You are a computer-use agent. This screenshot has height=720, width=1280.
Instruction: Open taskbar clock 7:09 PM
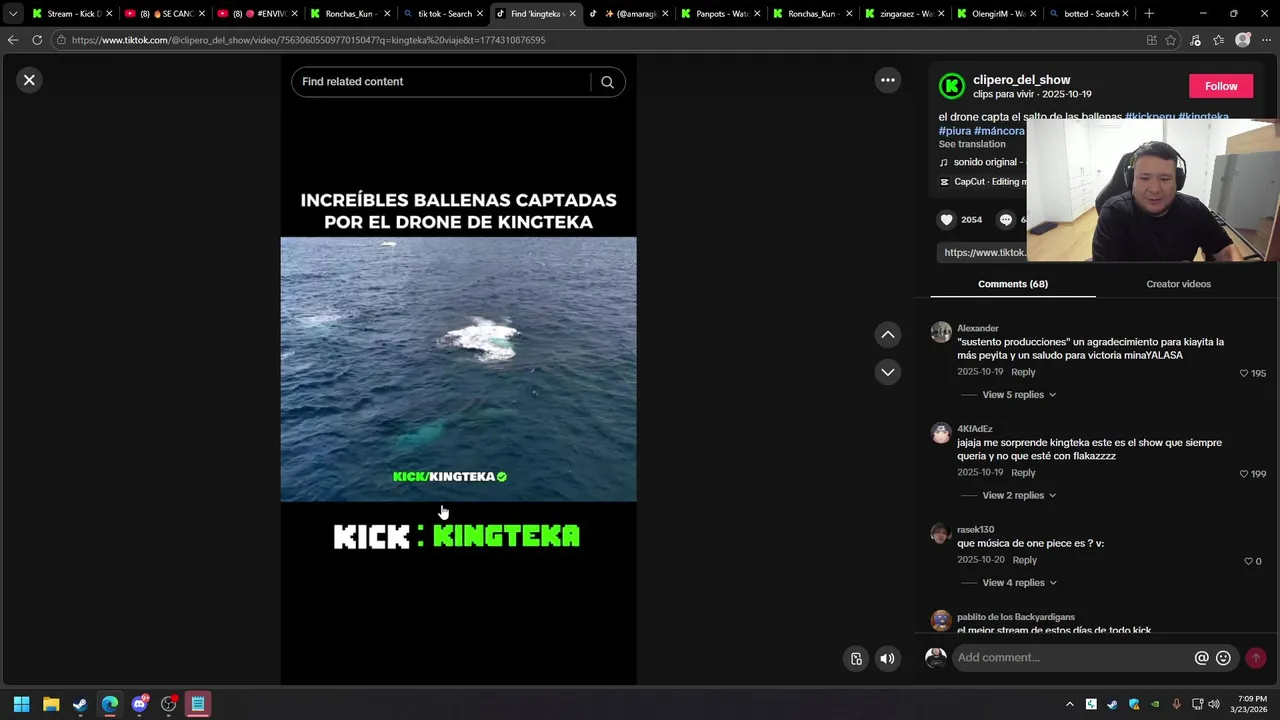pos(1252,704)
